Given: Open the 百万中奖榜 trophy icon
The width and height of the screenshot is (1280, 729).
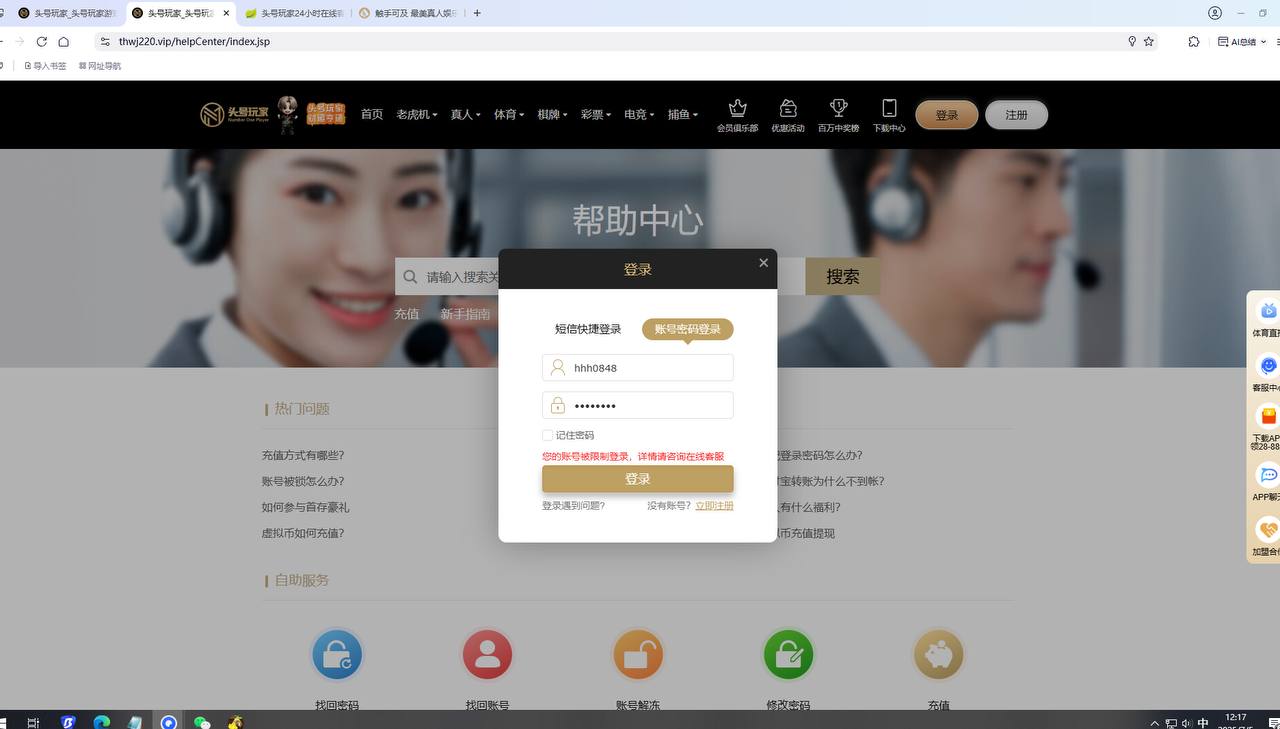Looking at the screenshot, I should [x=838, y=109].
